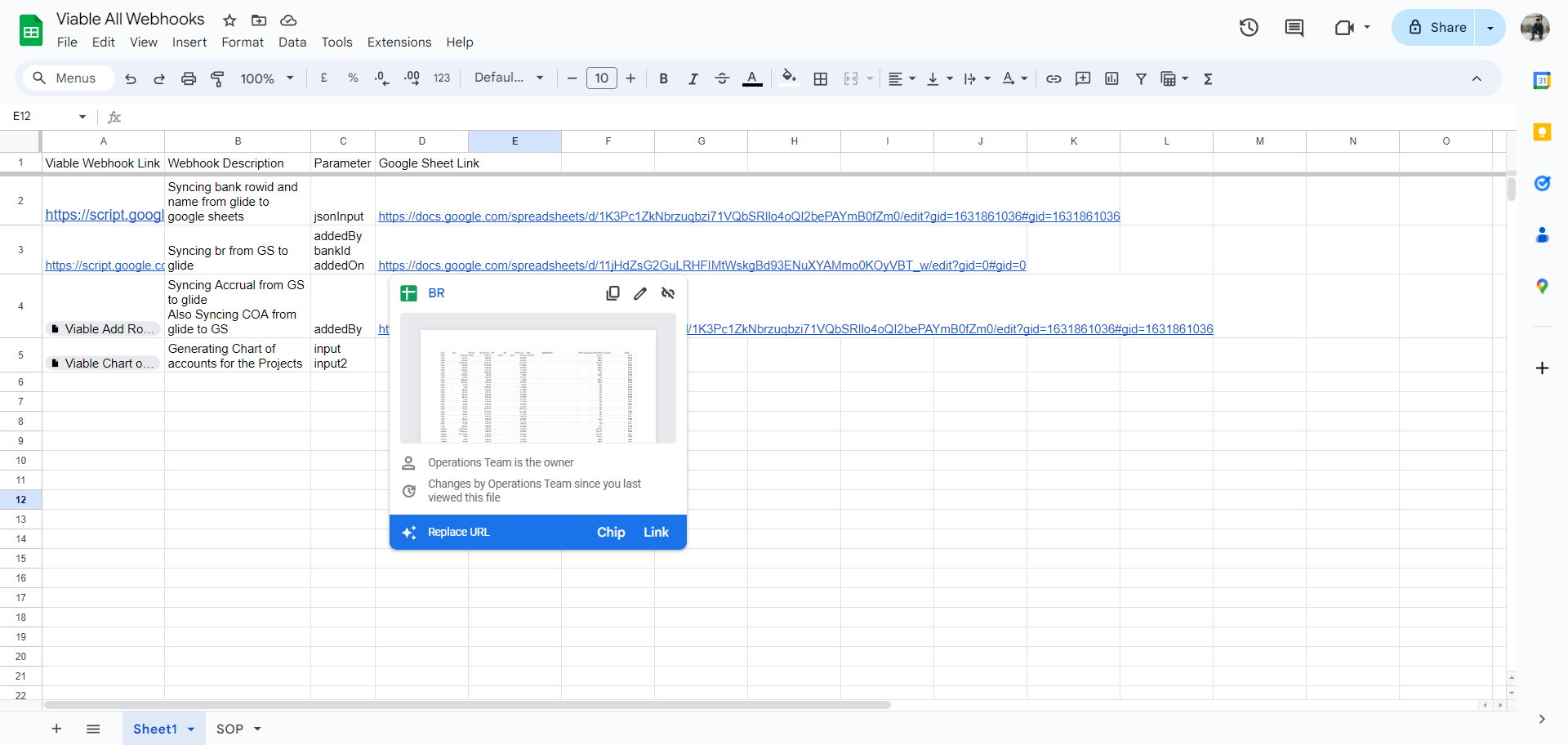
Task: Click the Move to folder icon
Action: click(x=259, y=20)
